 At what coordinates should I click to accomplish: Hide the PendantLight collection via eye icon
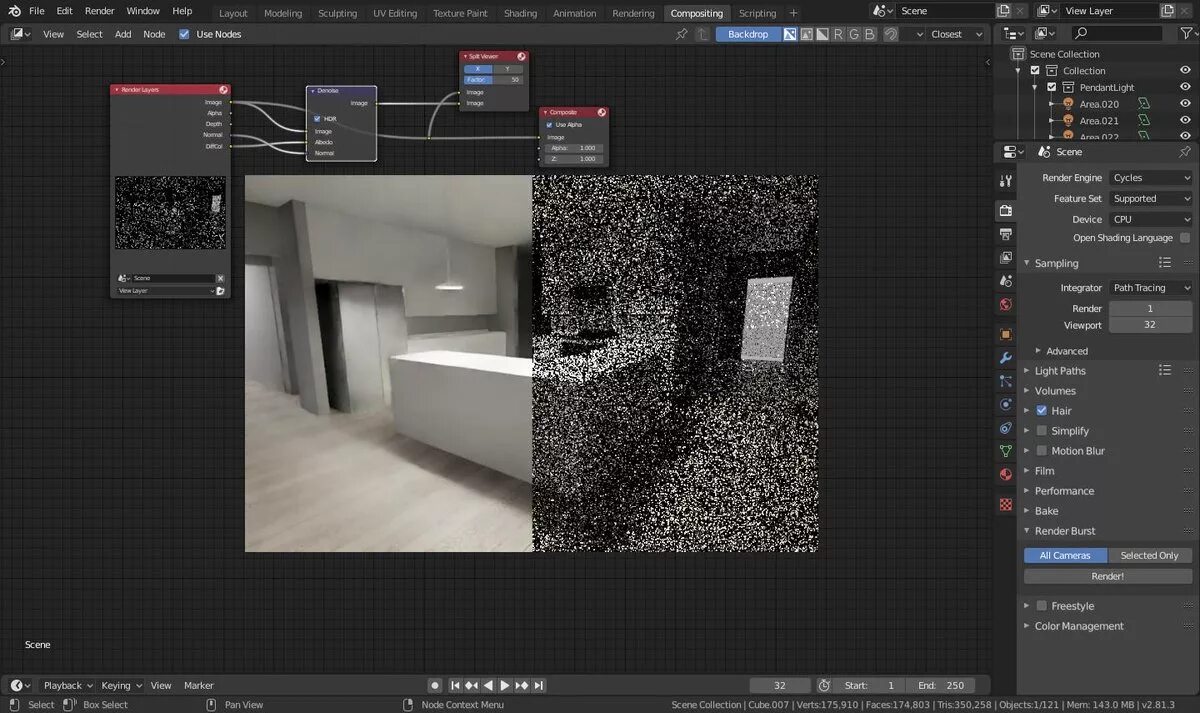1185,87
